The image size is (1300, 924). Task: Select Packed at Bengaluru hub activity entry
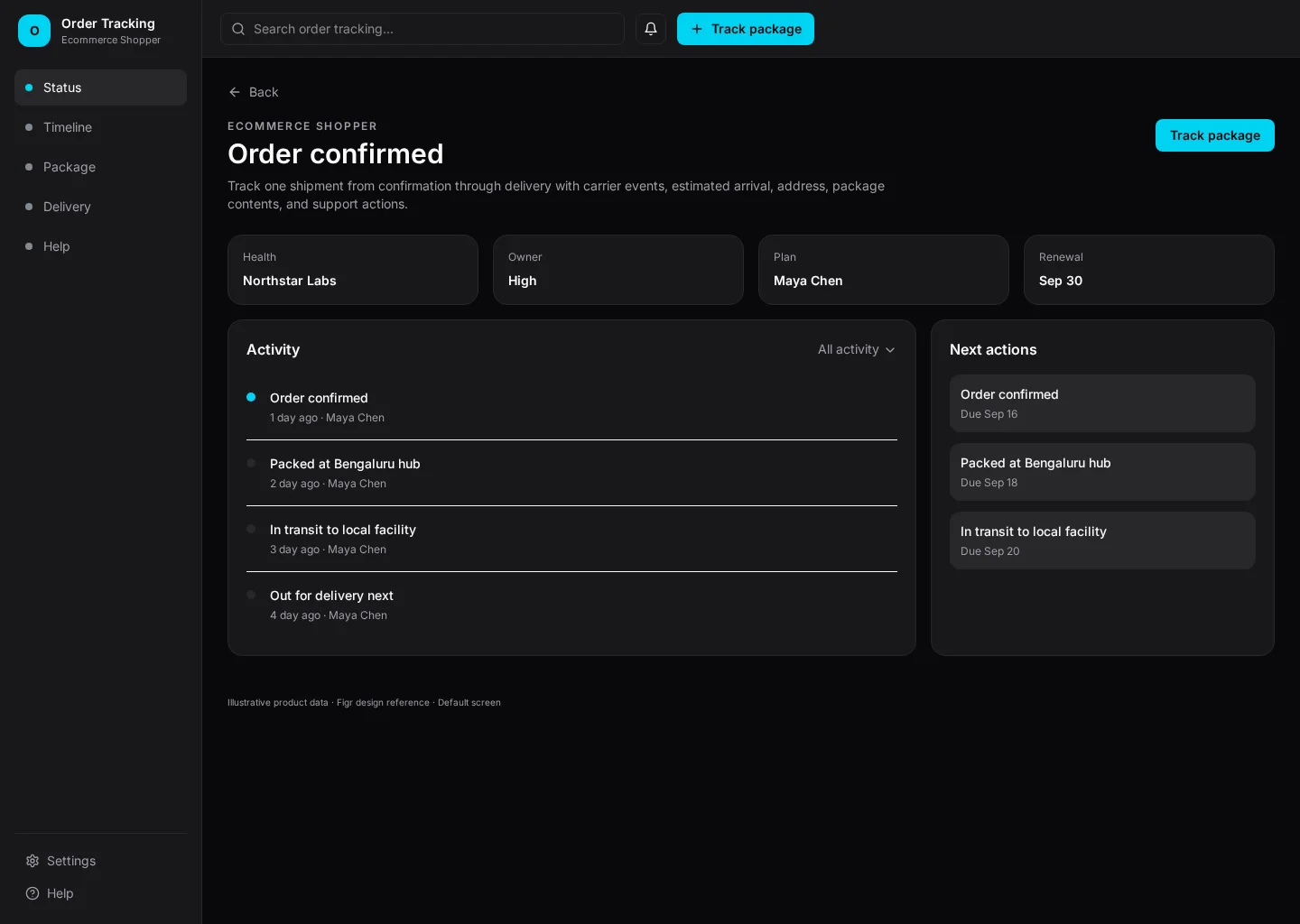coord(571,473)
